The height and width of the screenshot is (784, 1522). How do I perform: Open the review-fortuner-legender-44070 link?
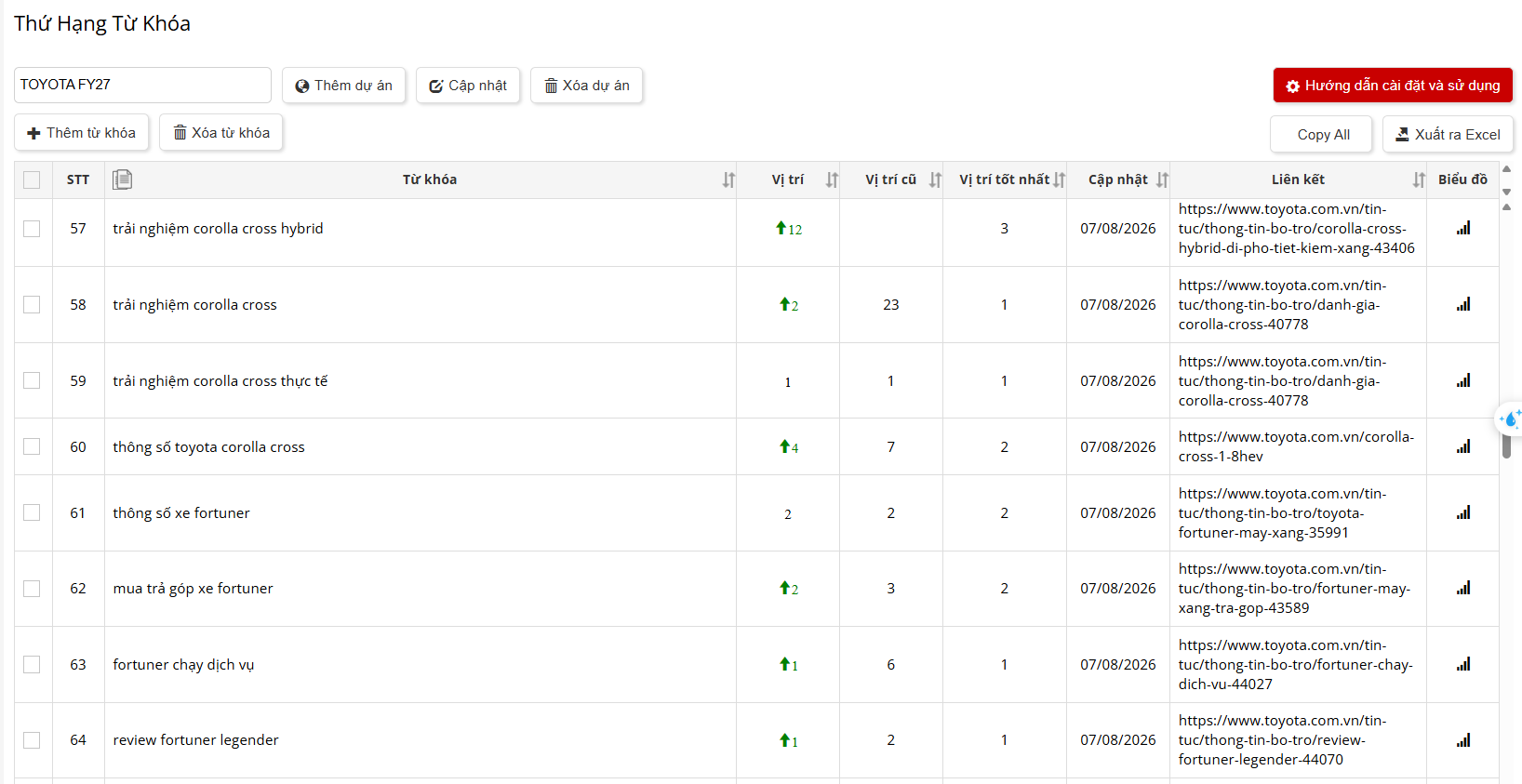pyautogui.click(x=1282, y=740)
